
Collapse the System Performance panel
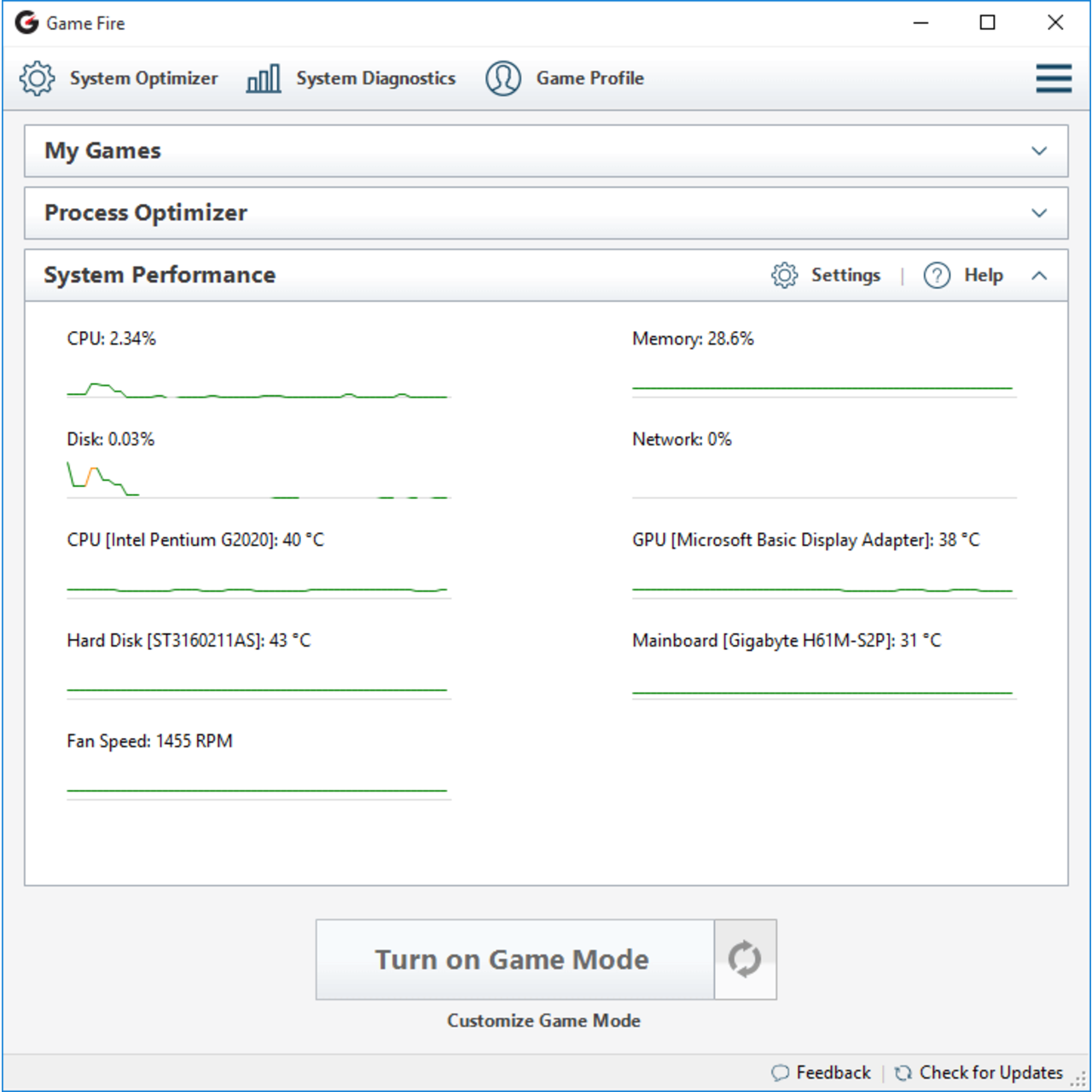(1038, 276)
